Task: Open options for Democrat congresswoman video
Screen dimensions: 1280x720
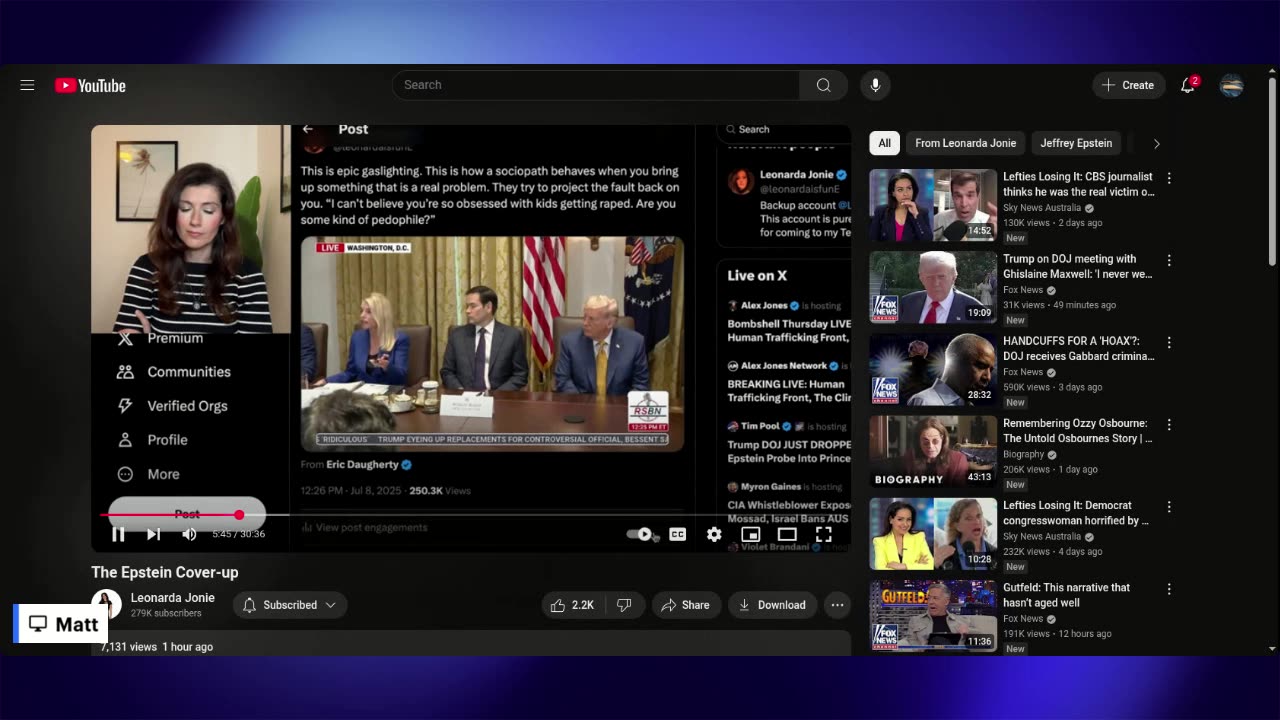Action: click(1169, 507)
